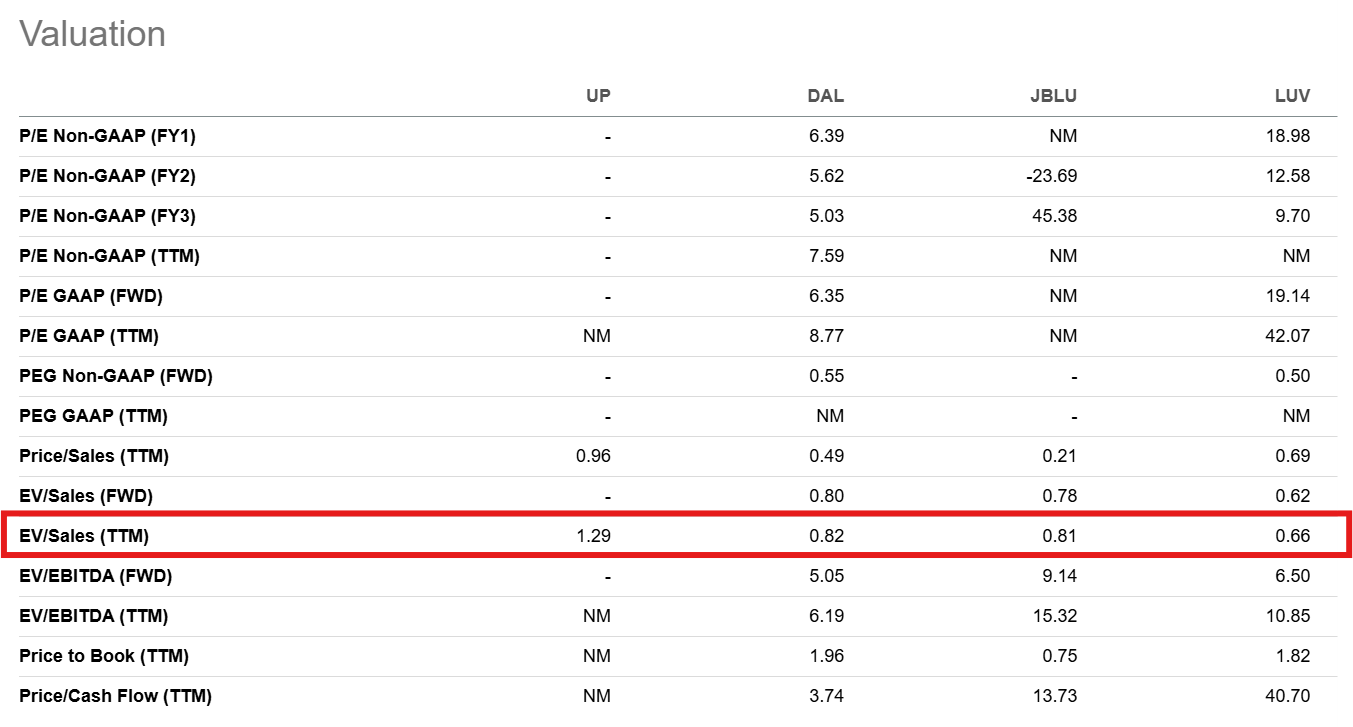Select DAL's P/E GAAP (TTM) value 8.77
1353x727 pixels.
(x=826, y=336)
